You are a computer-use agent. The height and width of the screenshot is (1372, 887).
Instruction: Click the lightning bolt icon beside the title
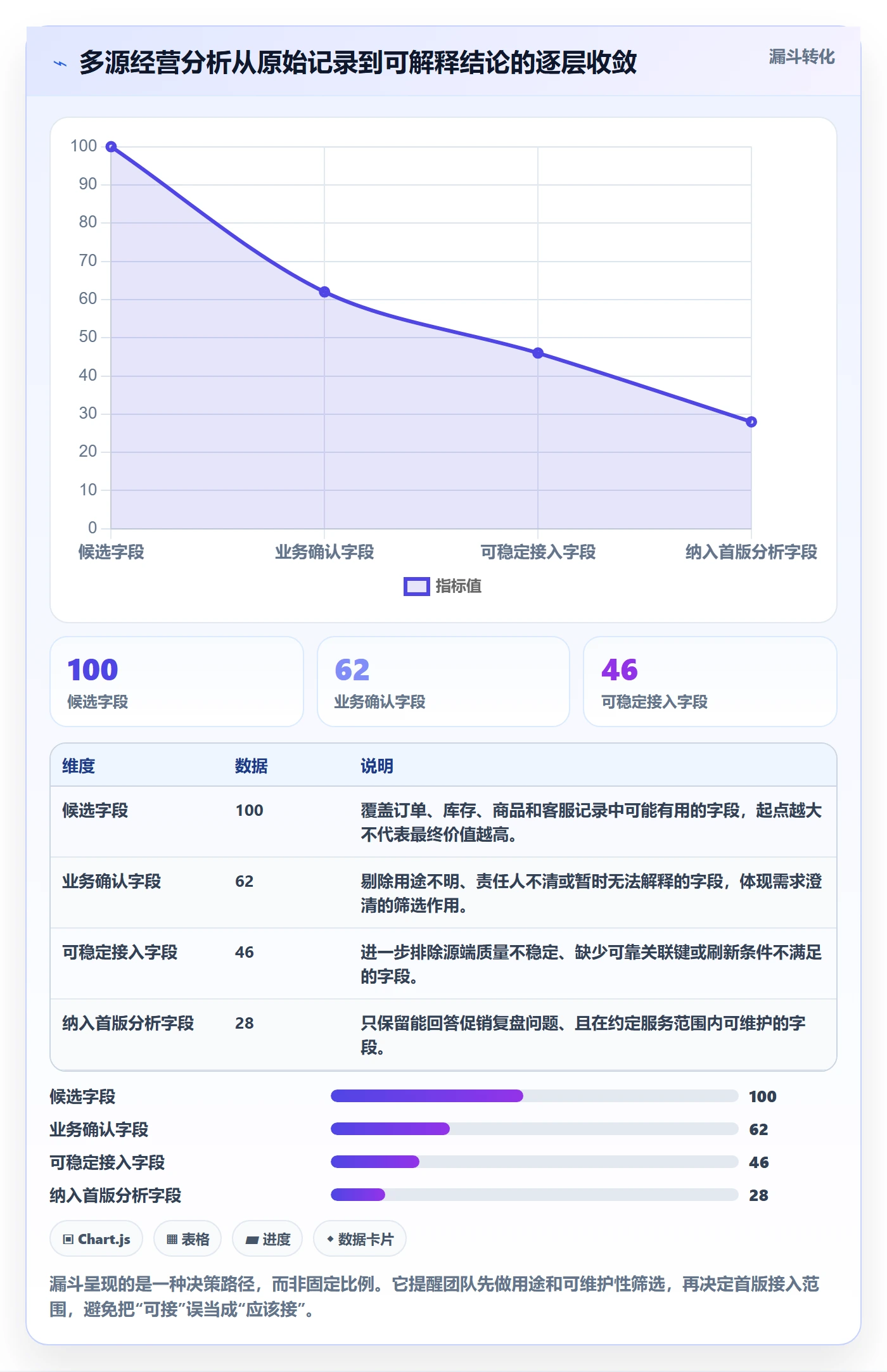click(60, 63)
